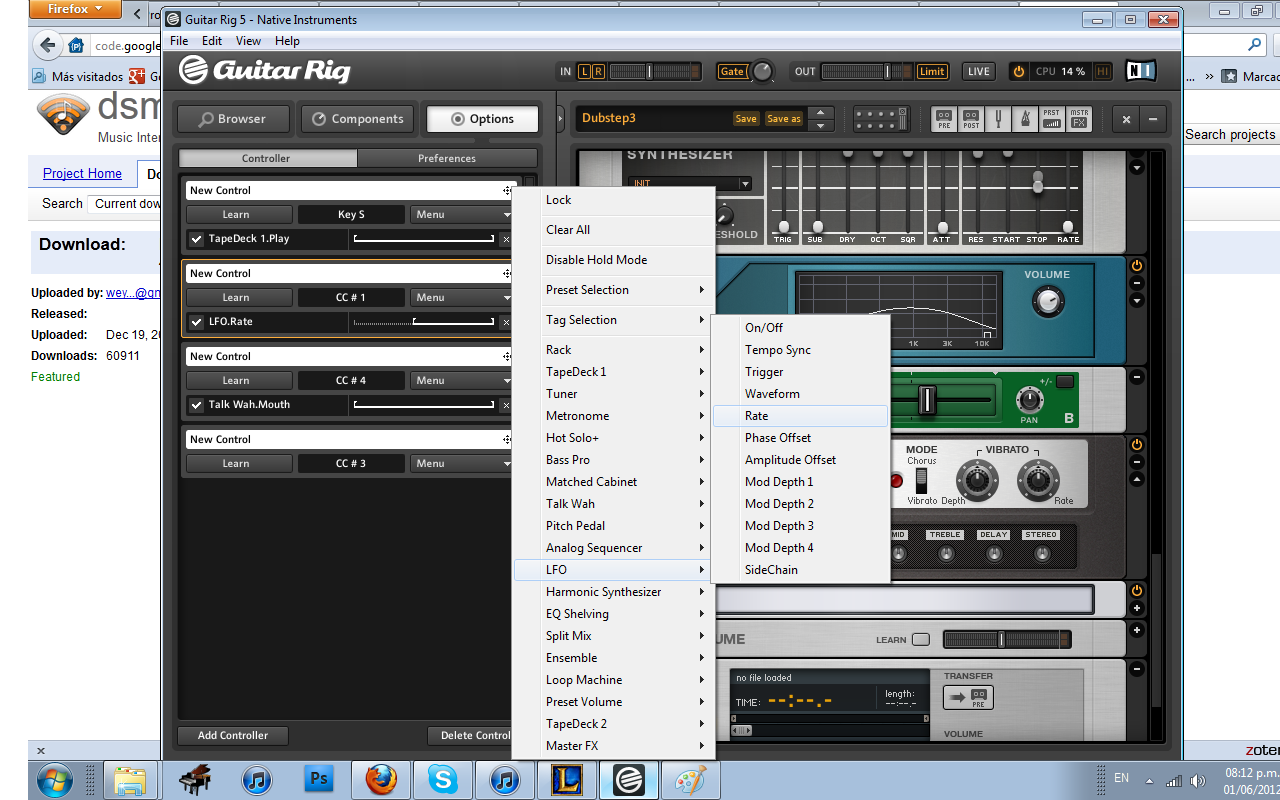Open the View menu
This screenshot has height=800, width=1280.
(x=248, y=41)
